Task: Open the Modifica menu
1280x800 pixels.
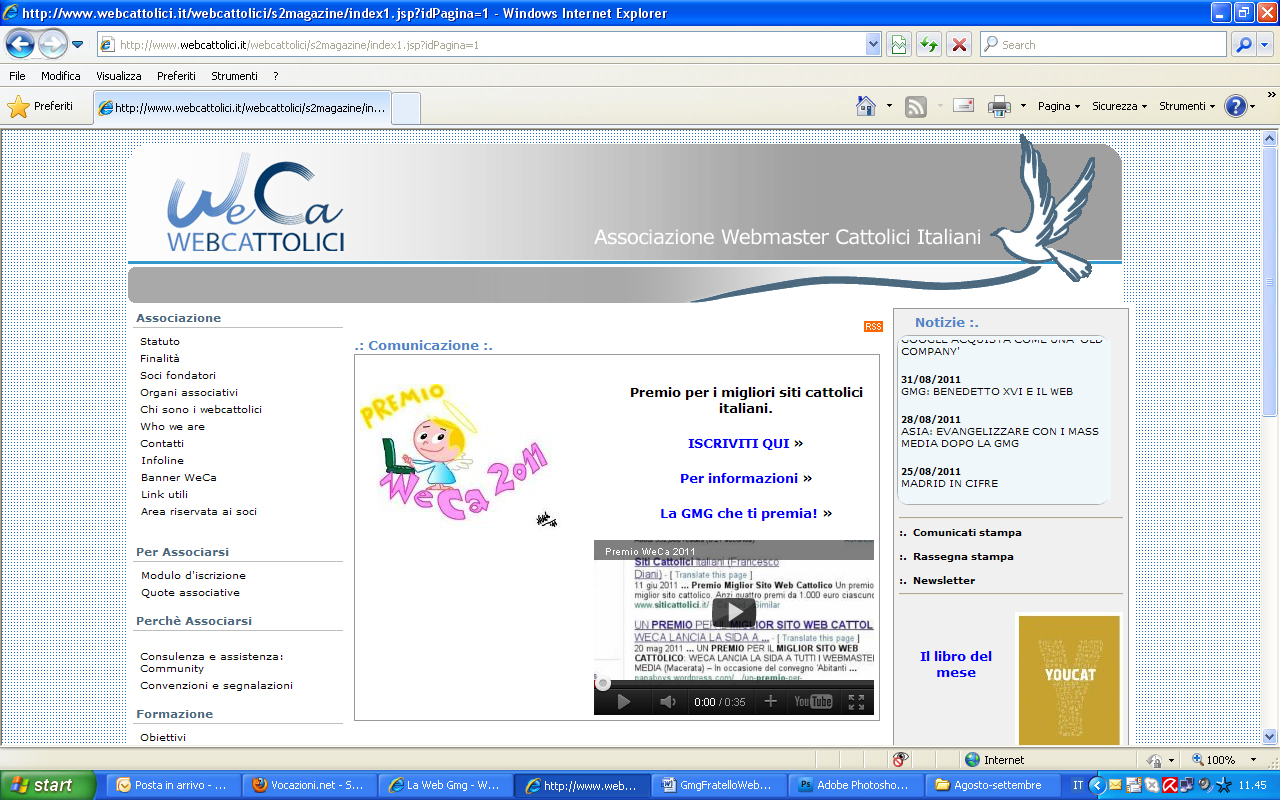Action: pyautogui.click(x=61, y=76)
